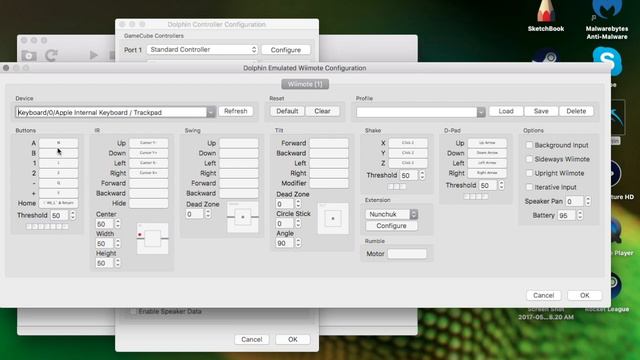Adjust the IR Height stepper

point(118,263)
